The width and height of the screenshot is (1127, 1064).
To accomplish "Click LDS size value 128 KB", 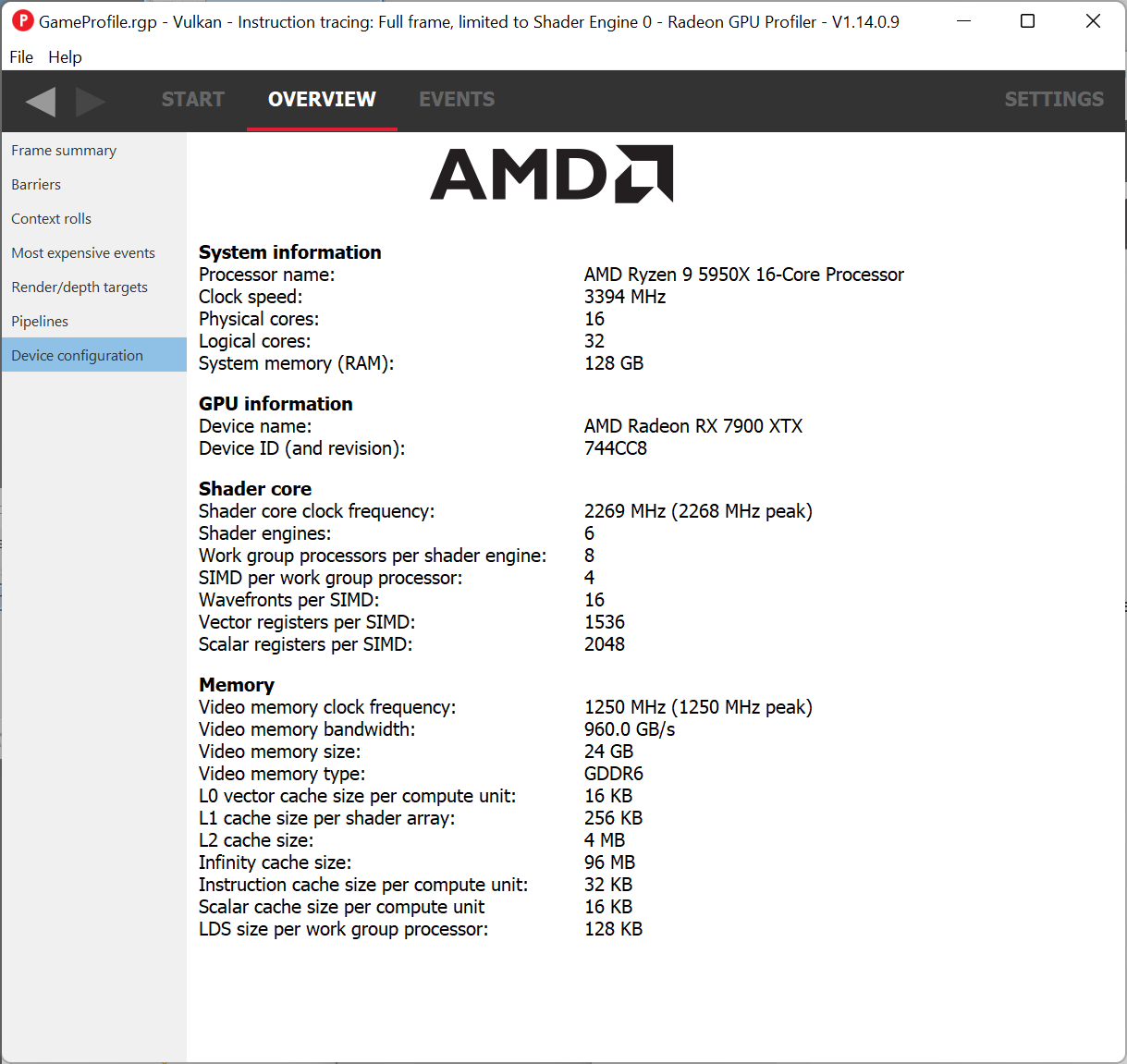I will click(613, 929).
